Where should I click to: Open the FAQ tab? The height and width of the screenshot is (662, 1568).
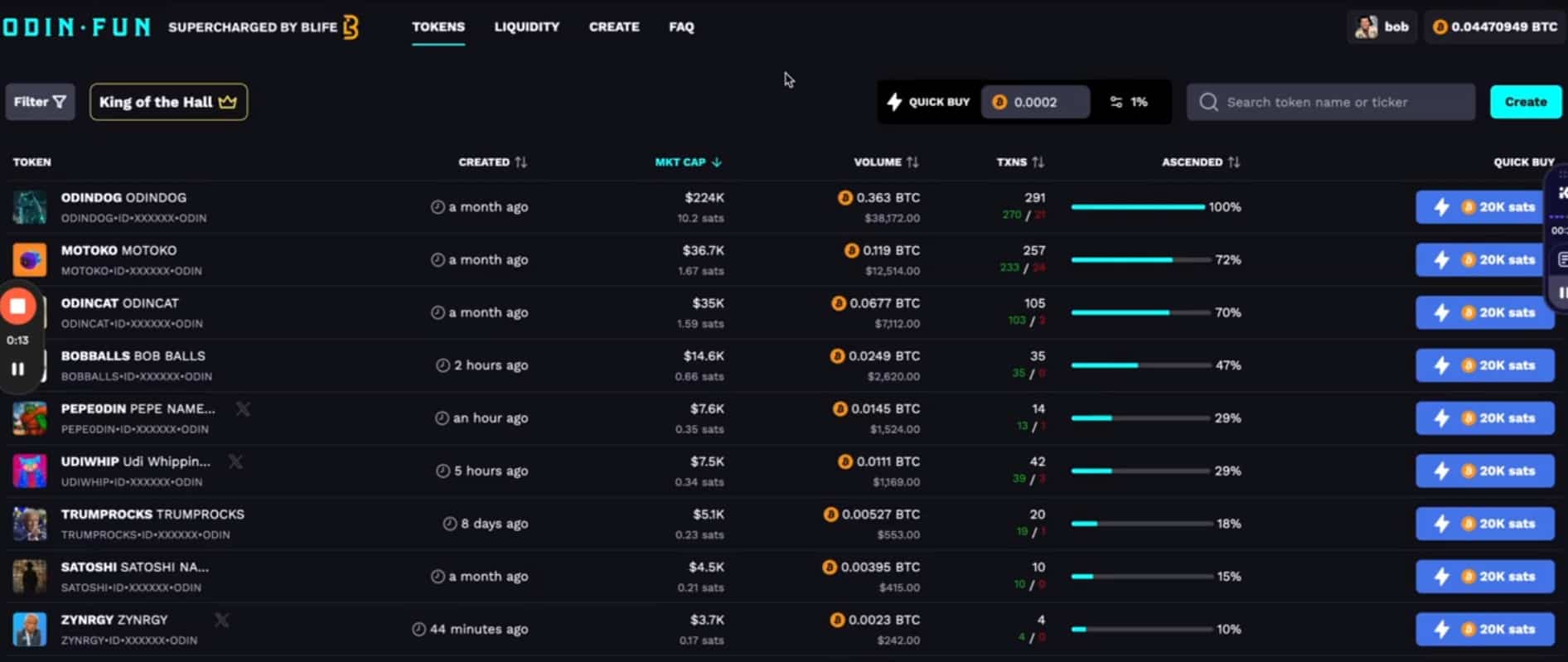[681, 27]
